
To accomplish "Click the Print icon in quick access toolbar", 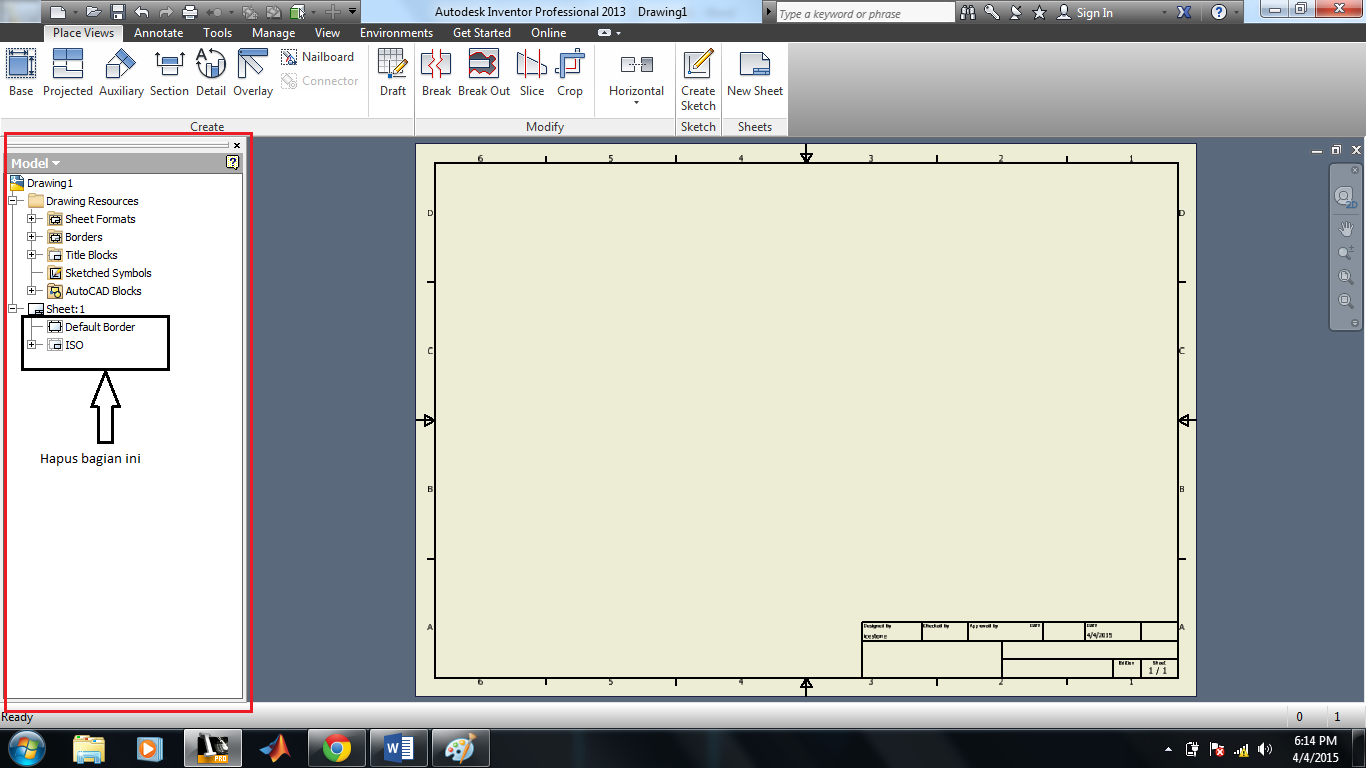I will tap(190, 12).
